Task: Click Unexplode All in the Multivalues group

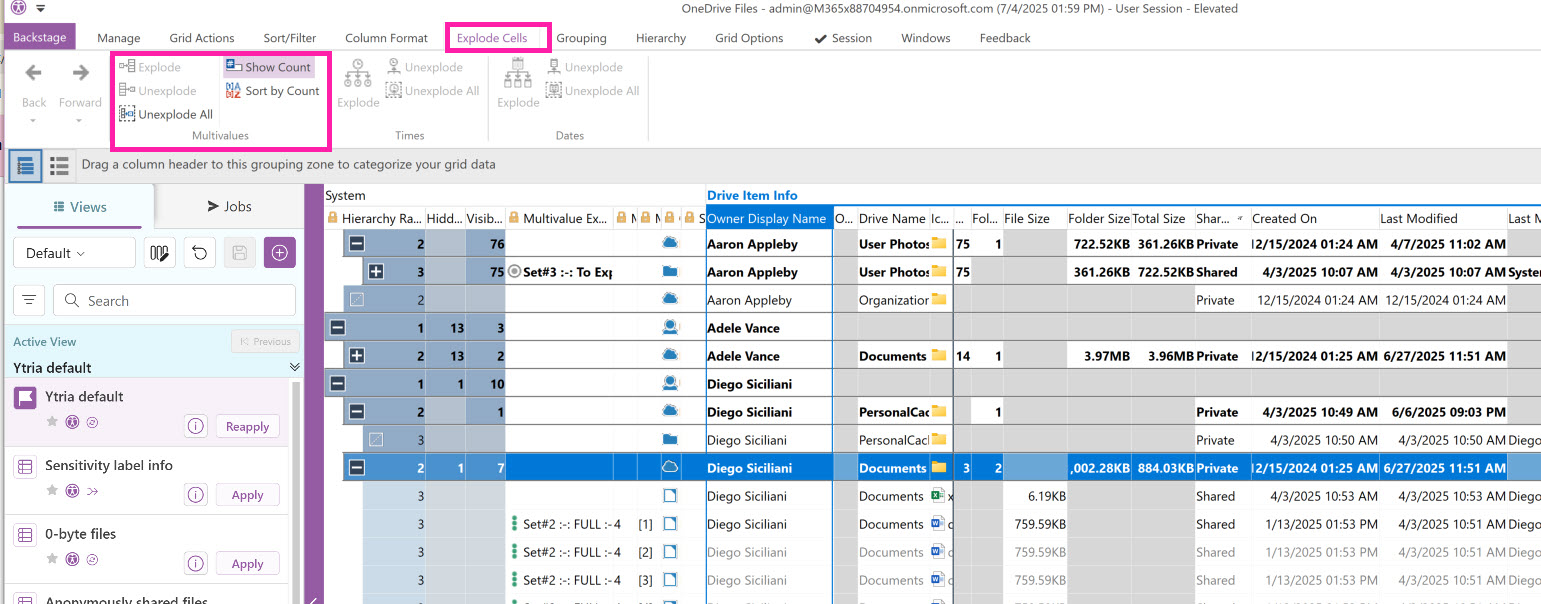Action: point(166,114)
